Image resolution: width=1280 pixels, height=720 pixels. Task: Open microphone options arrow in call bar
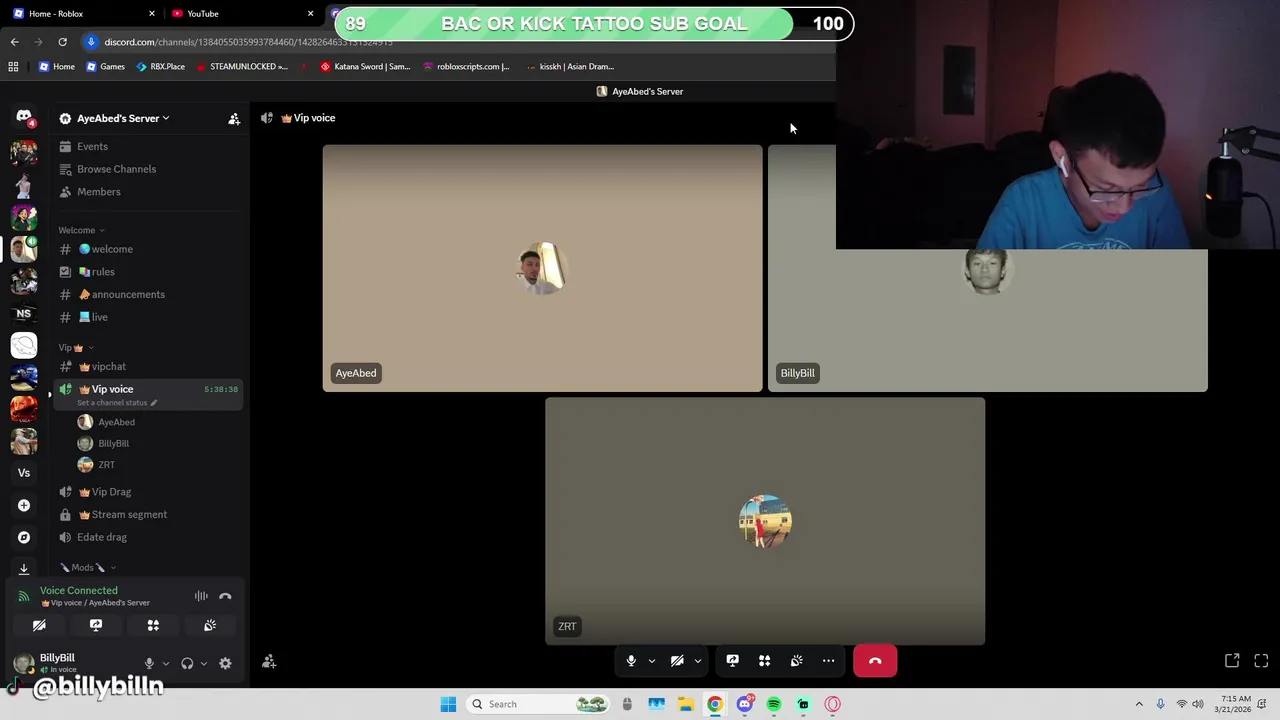(x=651, y=661)
